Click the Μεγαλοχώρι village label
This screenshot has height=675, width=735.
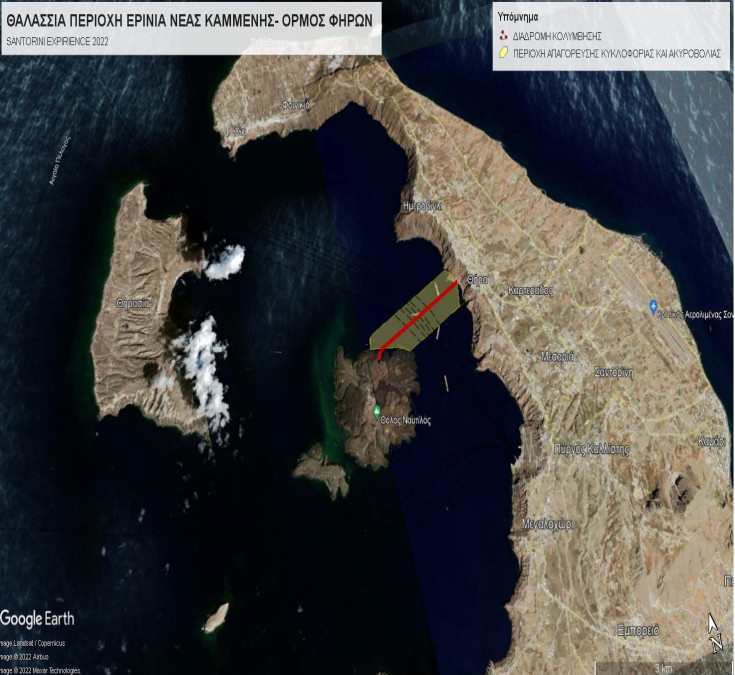point(547,523)
